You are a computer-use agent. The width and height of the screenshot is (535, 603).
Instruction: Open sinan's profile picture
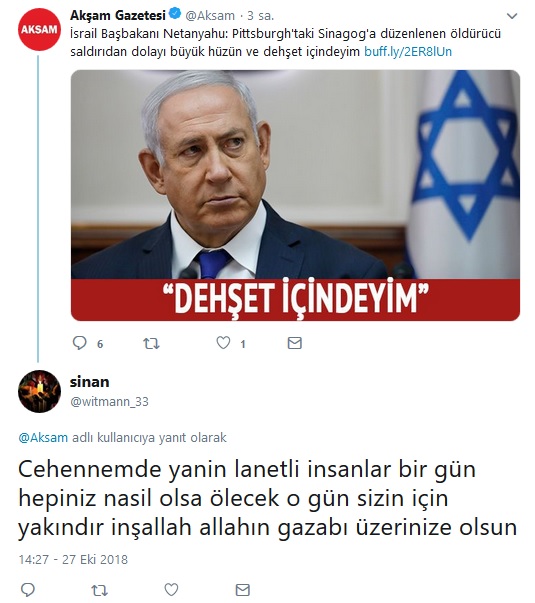click(x=39, y=391)
